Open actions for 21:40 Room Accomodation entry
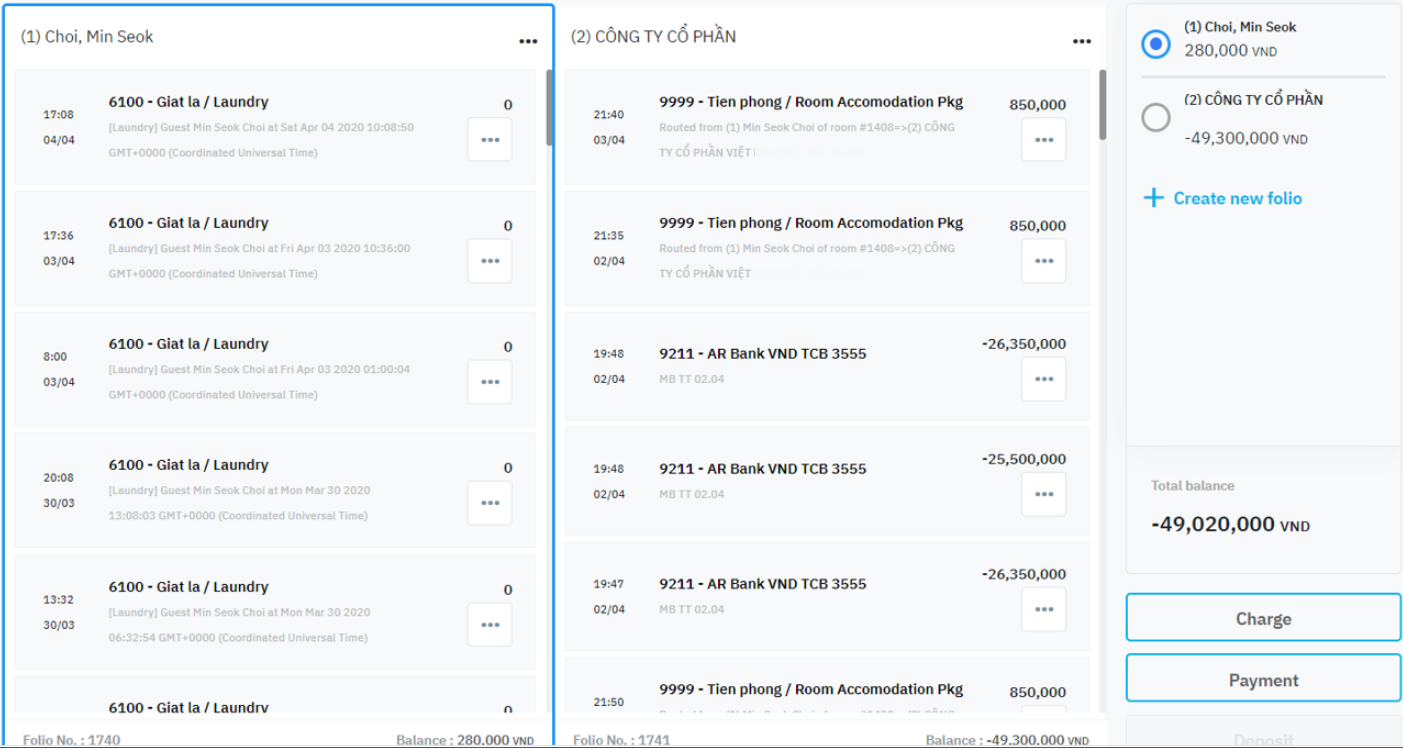 tap(1043, 140)
